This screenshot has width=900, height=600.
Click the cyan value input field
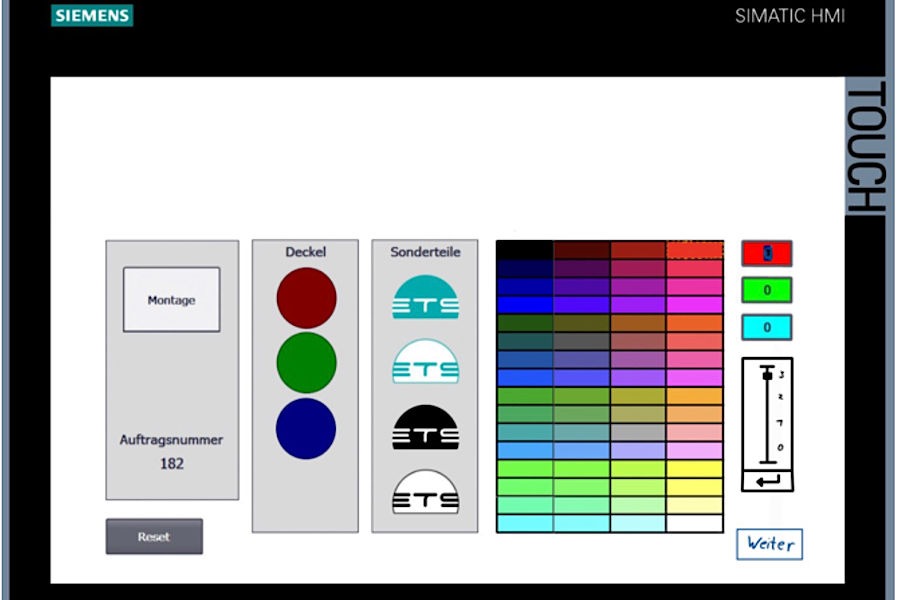(x=766, y=327)
